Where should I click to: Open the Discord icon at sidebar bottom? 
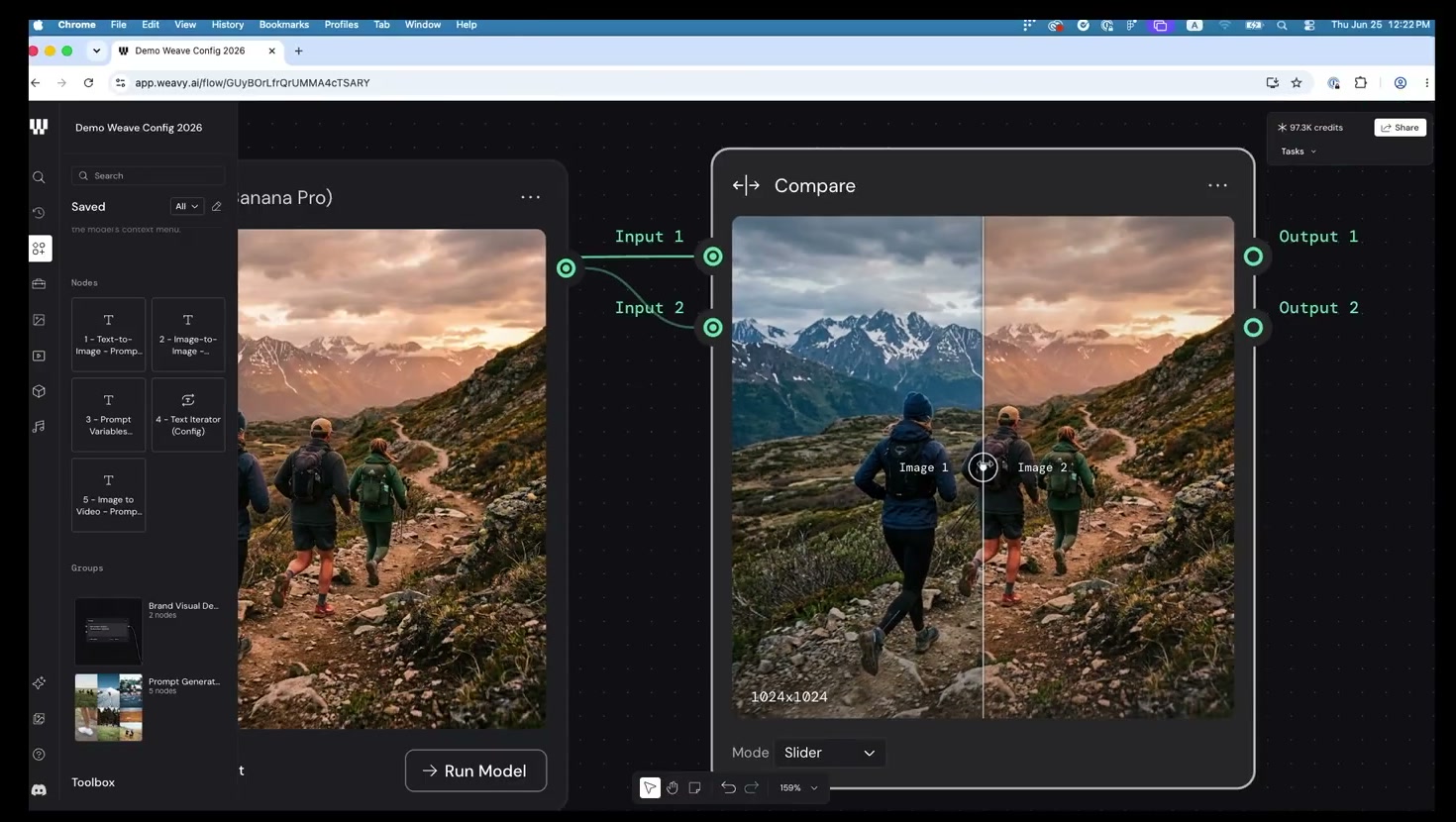39,790
